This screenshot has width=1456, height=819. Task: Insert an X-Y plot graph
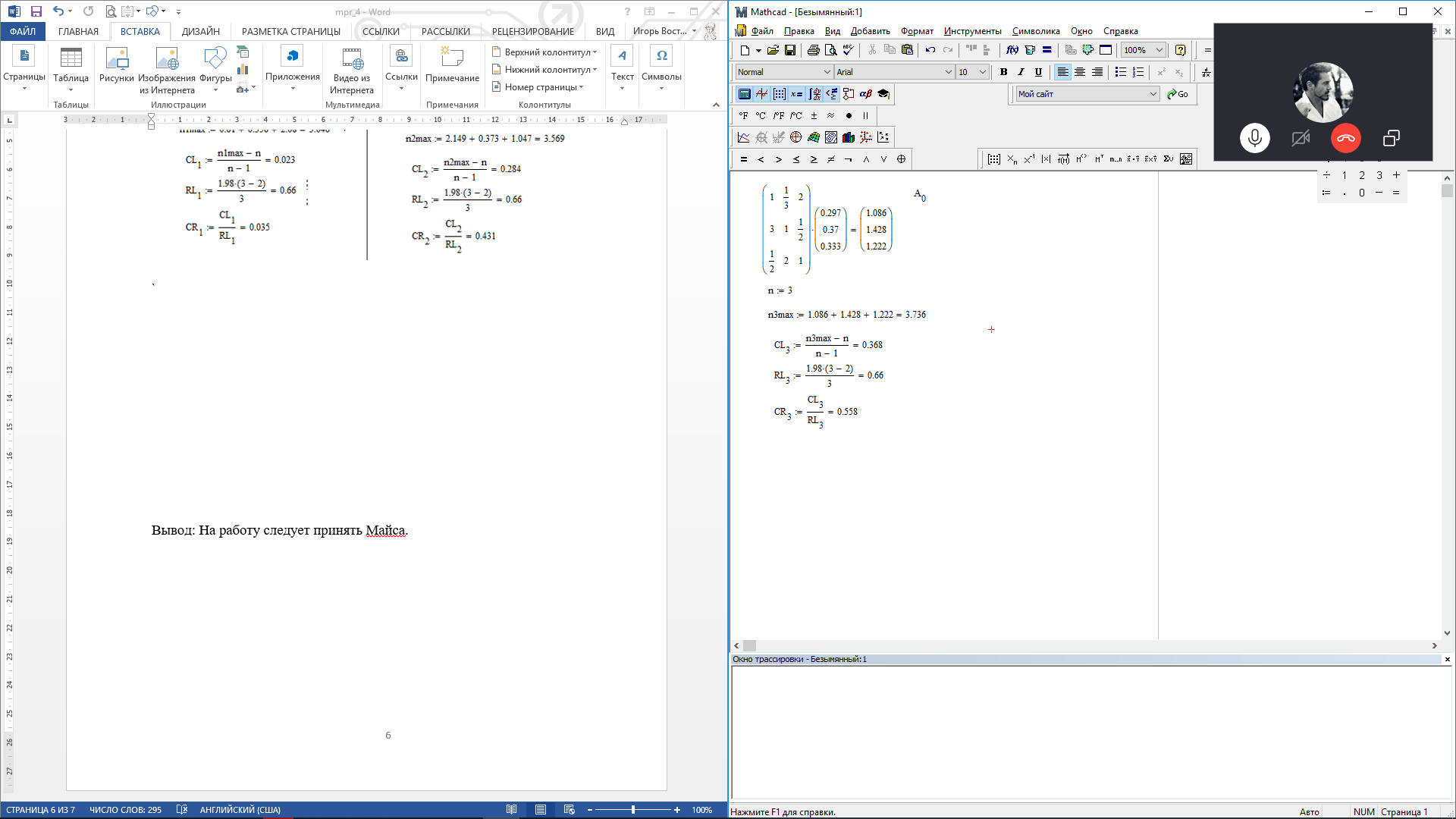[743, 137]
